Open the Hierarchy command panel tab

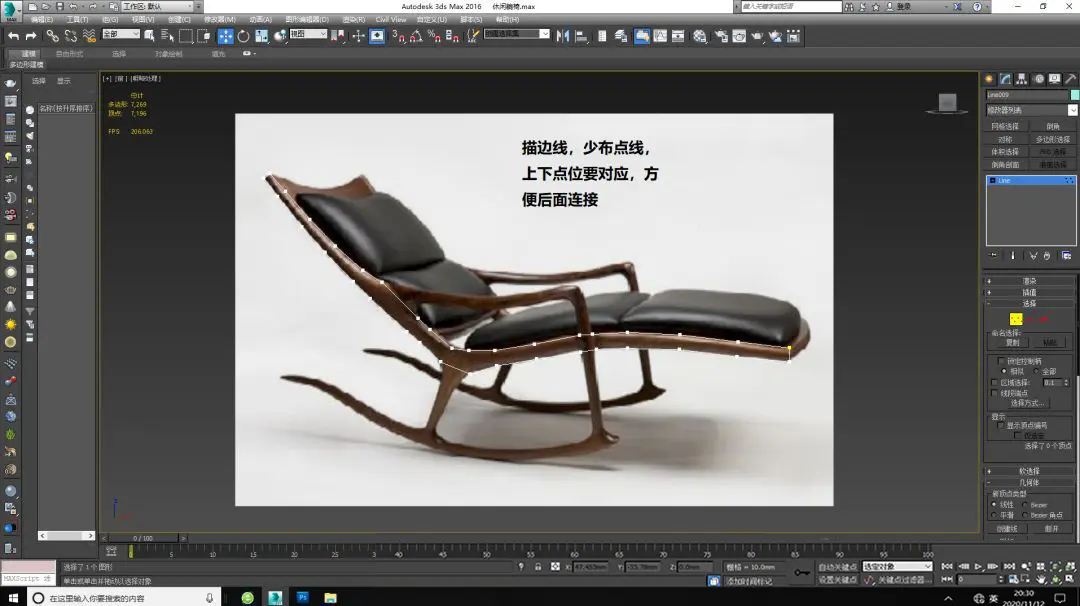point(1022,79)
